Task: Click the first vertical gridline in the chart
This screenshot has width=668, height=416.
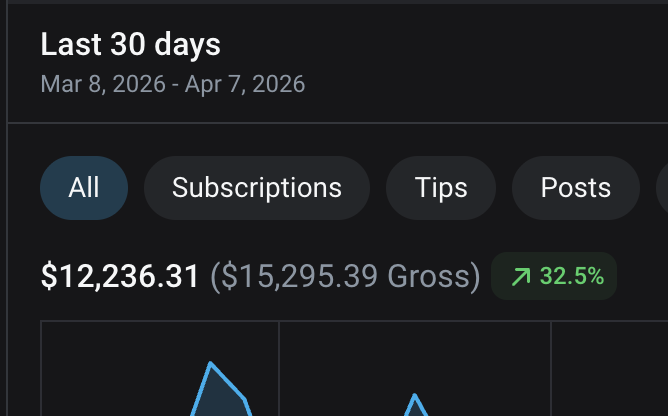Action: (x=279, y=369)
